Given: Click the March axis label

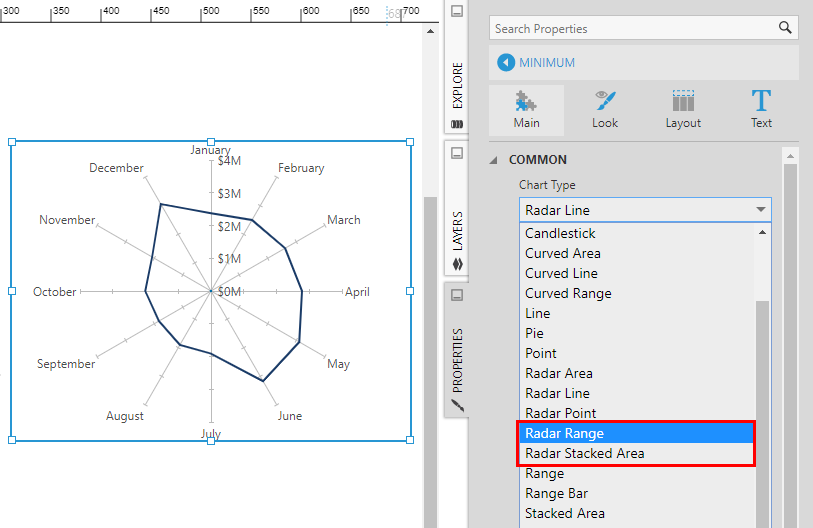Looking at the screenshot, I should [343, 220].
